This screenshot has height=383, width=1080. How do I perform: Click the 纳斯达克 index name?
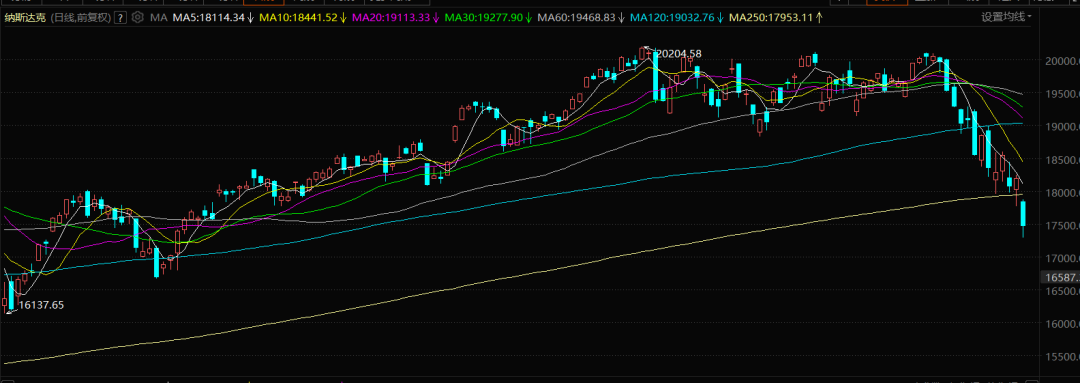24,18
